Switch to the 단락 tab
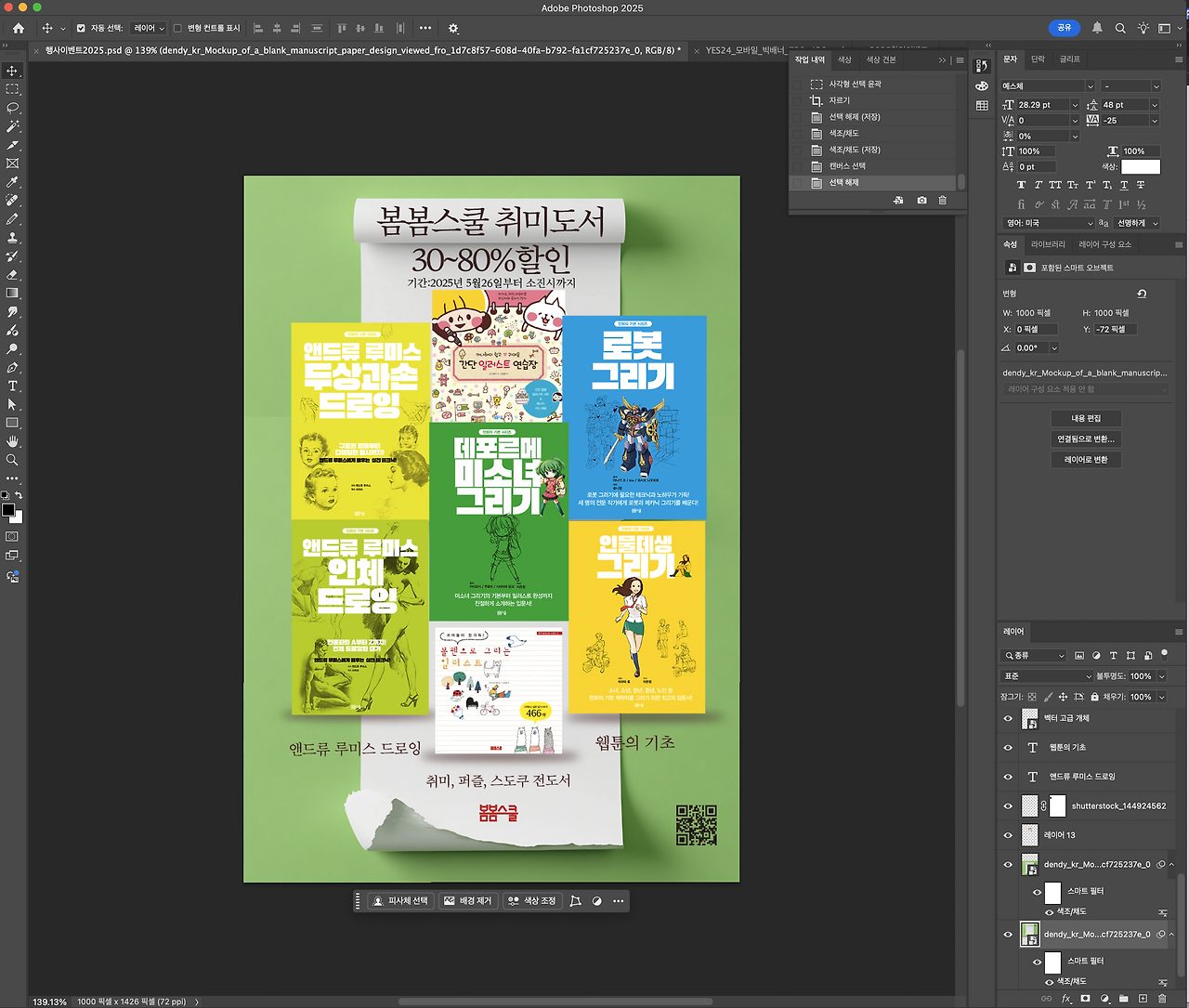 click(x=1038, y=59)
